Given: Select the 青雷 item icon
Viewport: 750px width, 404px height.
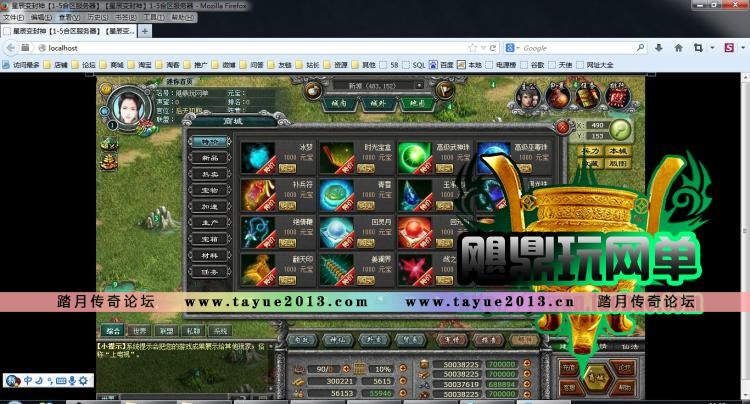Looking at the screenshot, I should pos(337,195).
